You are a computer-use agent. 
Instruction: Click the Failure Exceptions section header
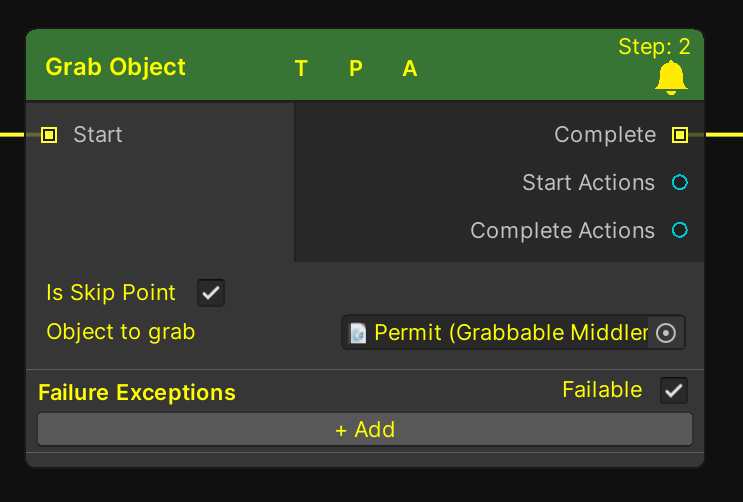[137, 393]
